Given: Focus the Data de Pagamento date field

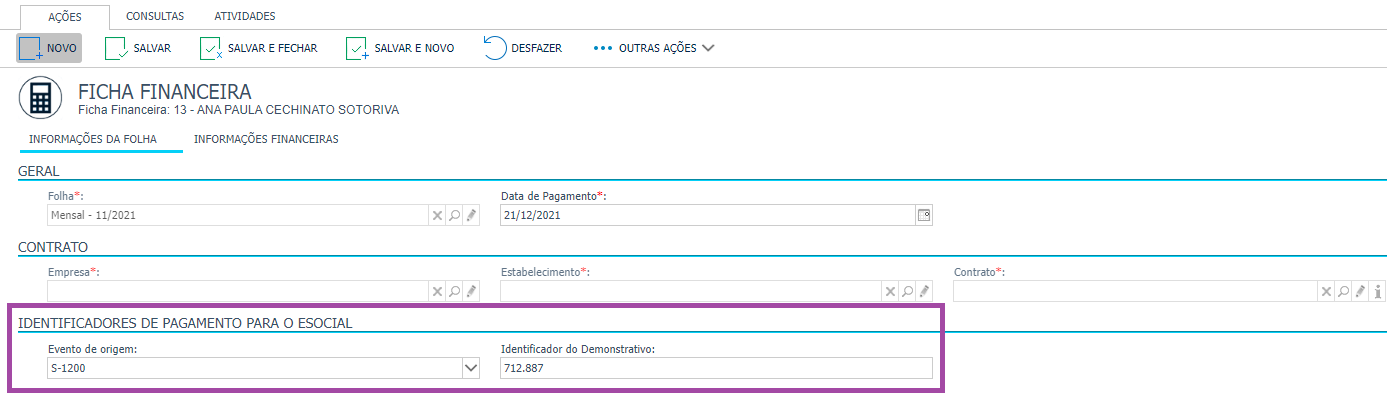Looking at the screenshot, I should point(707,214).
